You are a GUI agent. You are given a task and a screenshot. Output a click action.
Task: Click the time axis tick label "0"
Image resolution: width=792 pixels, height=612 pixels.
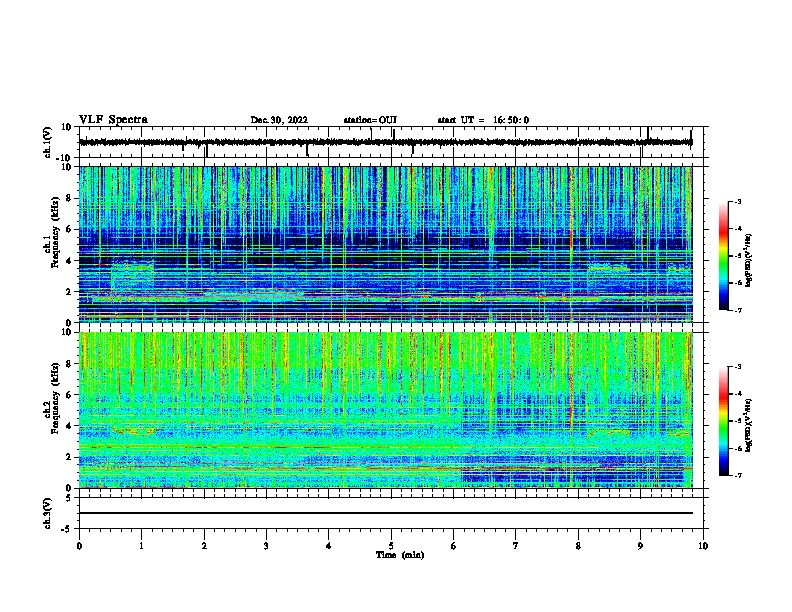tap(79, 546)
